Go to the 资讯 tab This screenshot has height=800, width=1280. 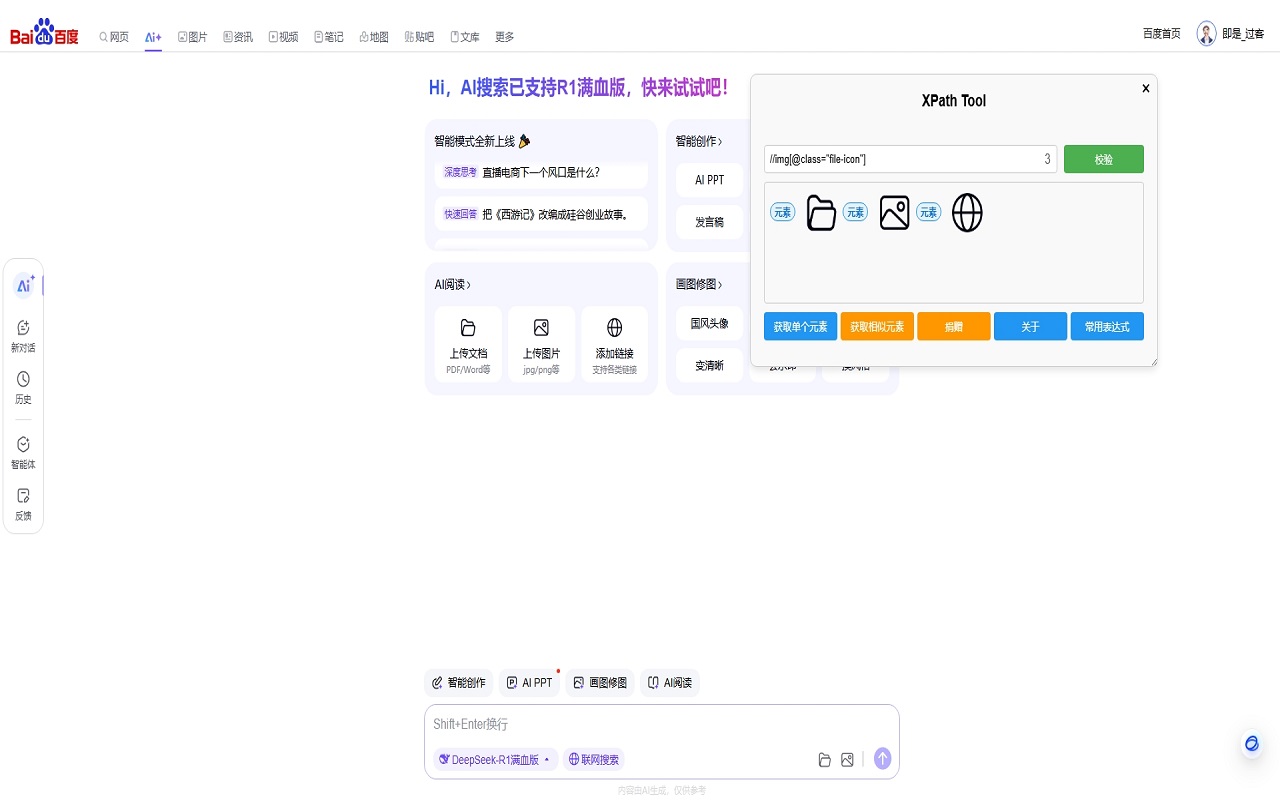click(x=238, y=37)
